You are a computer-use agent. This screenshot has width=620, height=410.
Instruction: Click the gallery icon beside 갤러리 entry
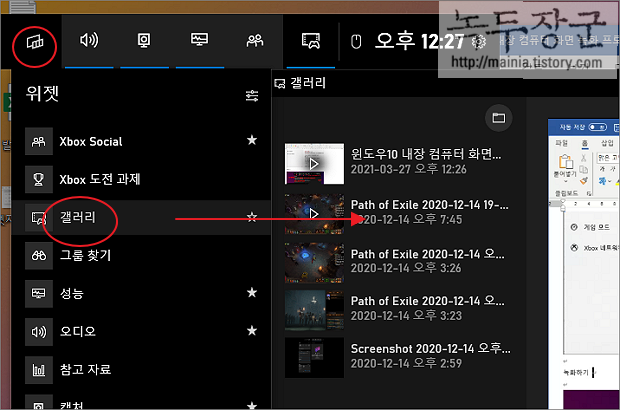[39, 217]
